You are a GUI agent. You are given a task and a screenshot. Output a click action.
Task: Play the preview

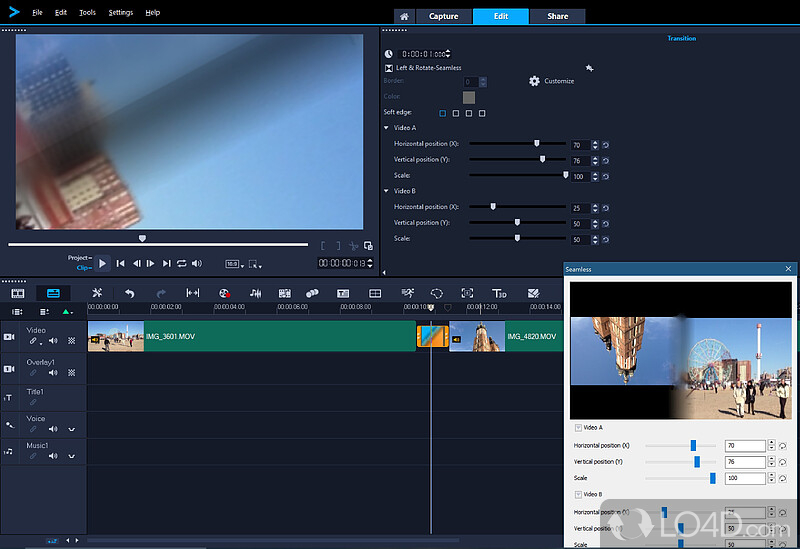[x=102, y=263]
